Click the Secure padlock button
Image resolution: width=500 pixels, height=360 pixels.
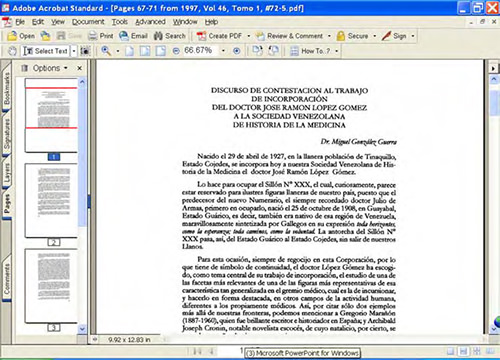point(353,36)
